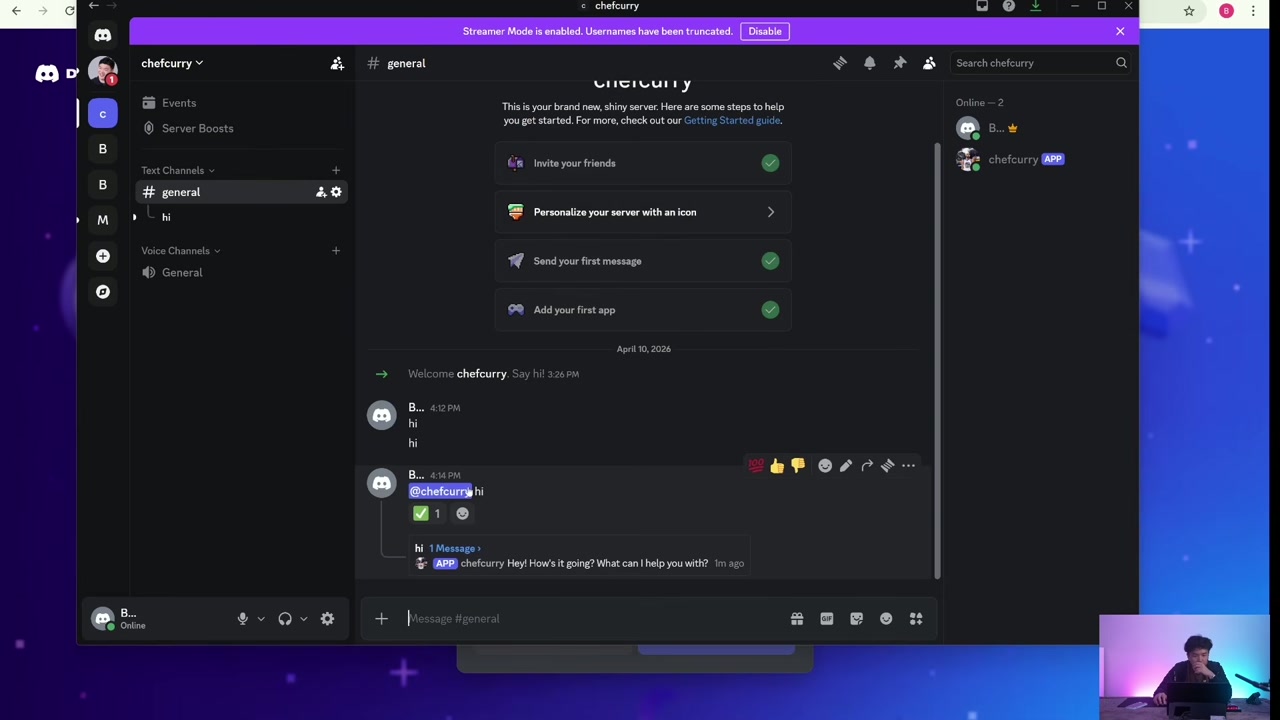Open the GIF picker
1280x720 pixels.
tap(827, 619)
